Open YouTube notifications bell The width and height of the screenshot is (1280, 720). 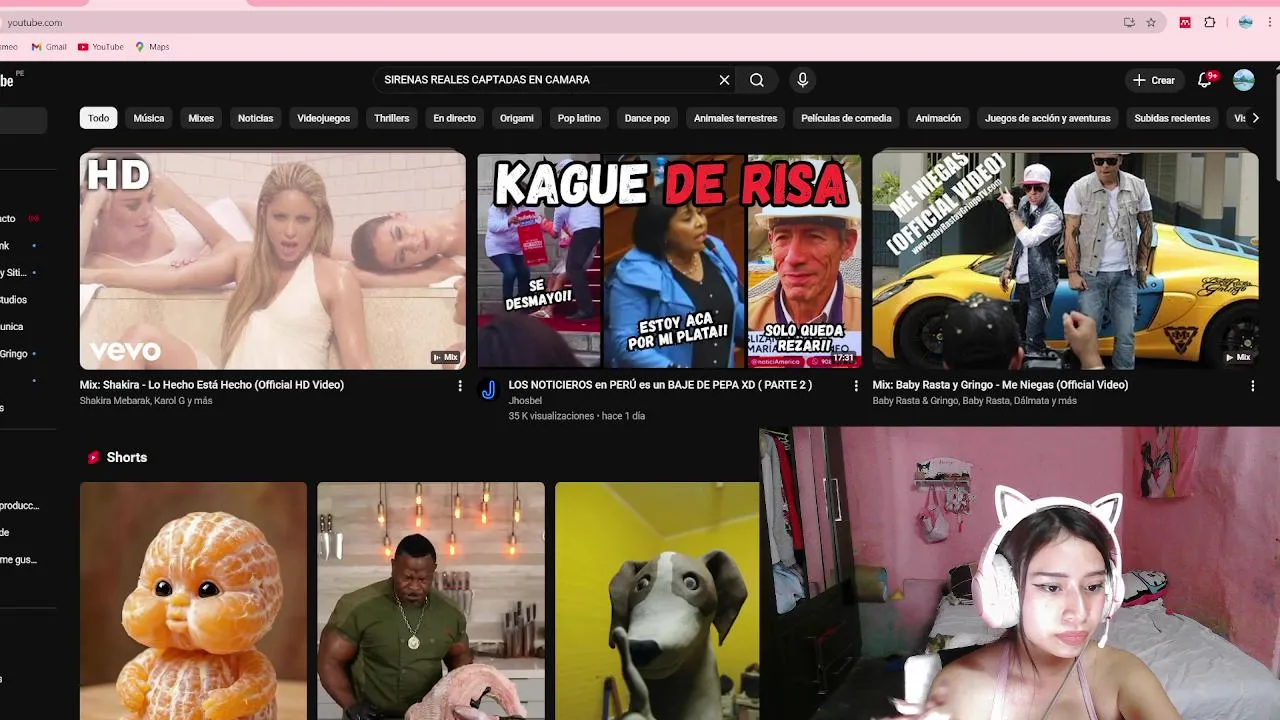click(x=1205, y=80)
